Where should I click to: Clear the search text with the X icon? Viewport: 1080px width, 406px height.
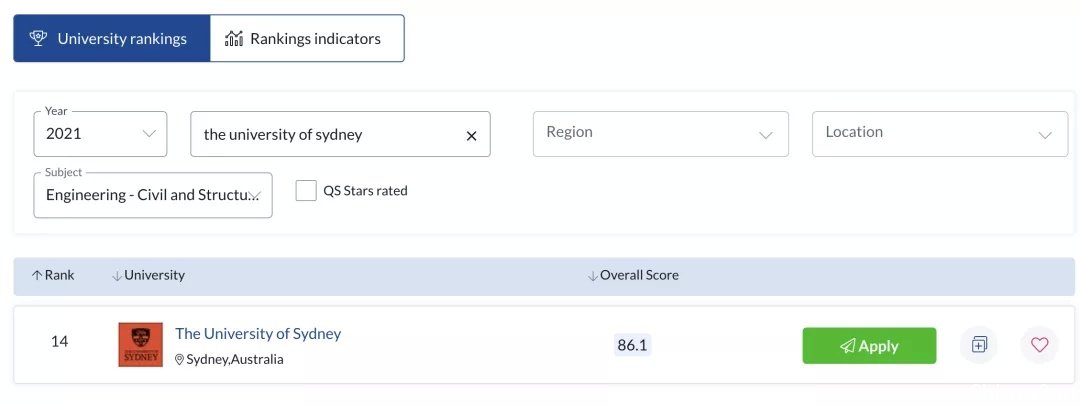pos(472,136)
